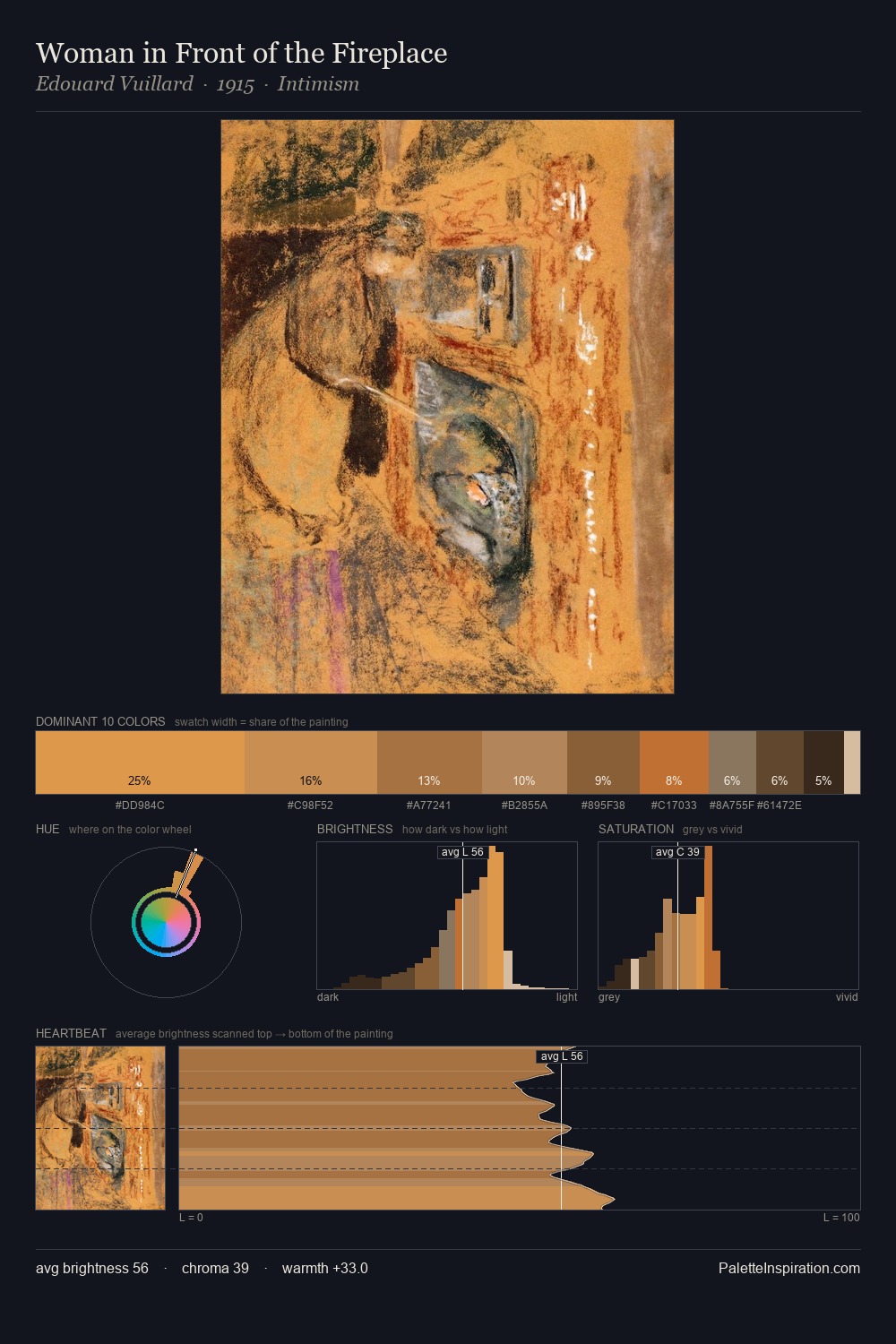Viewport: 896px width, 1344px height.
Task: Click the DOMINANT 10 COLORS heading
Action: [100, 721]
